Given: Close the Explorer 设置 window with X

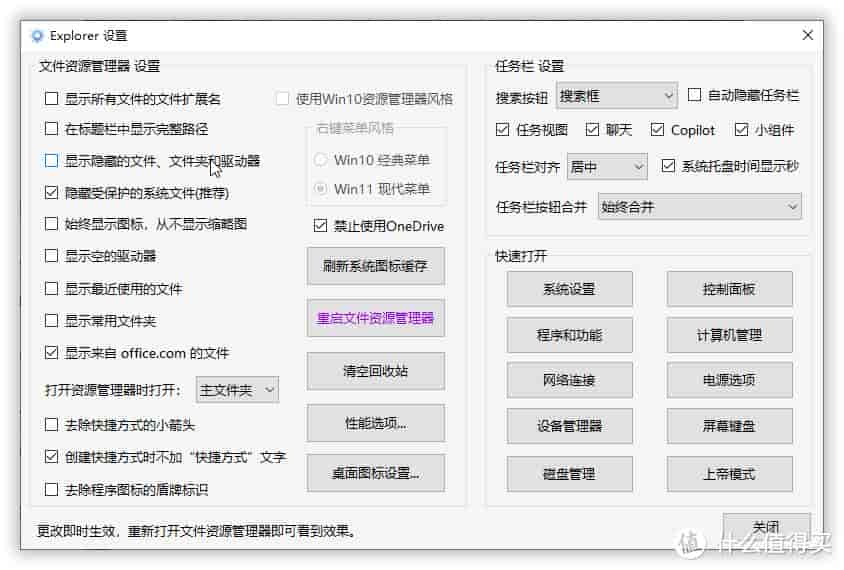Looking at the screenshot, I should (x=807, y=36).
